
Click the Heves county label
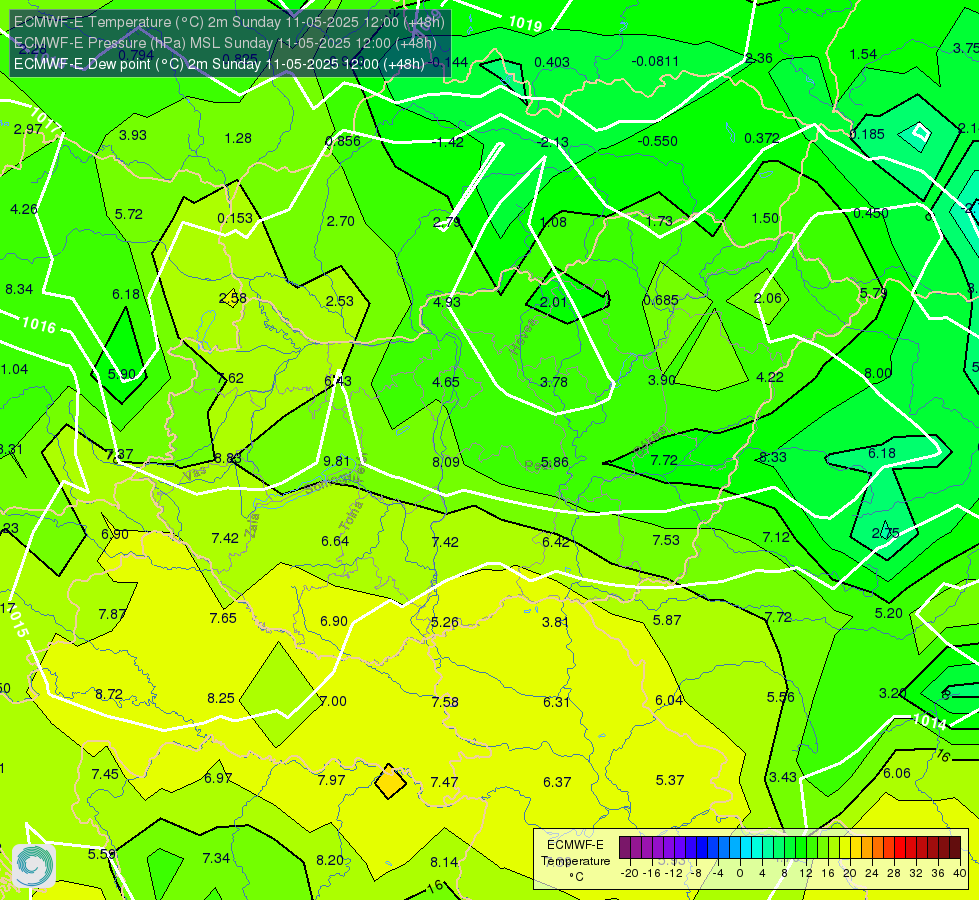pyautogui.click(x=524, y=335)
